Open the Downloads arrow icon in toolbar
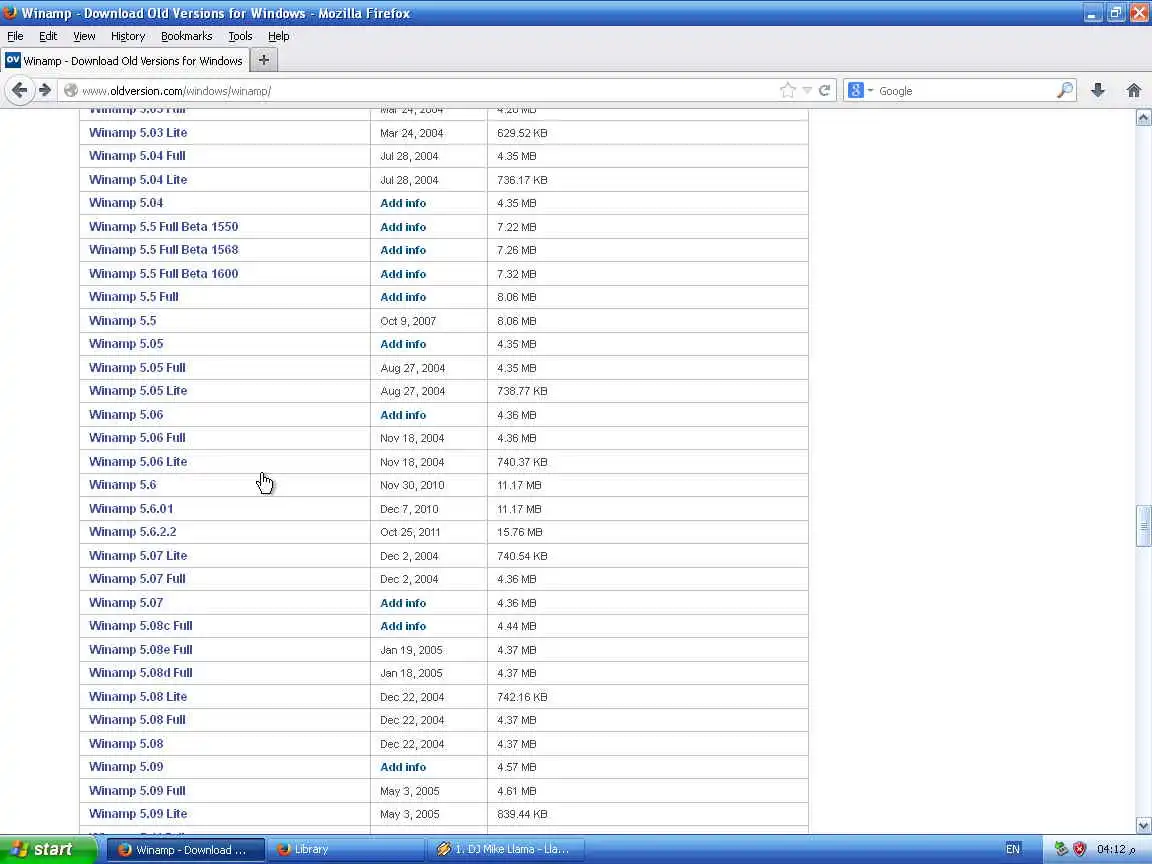 pyautogui.click(x=1098, y=90)
